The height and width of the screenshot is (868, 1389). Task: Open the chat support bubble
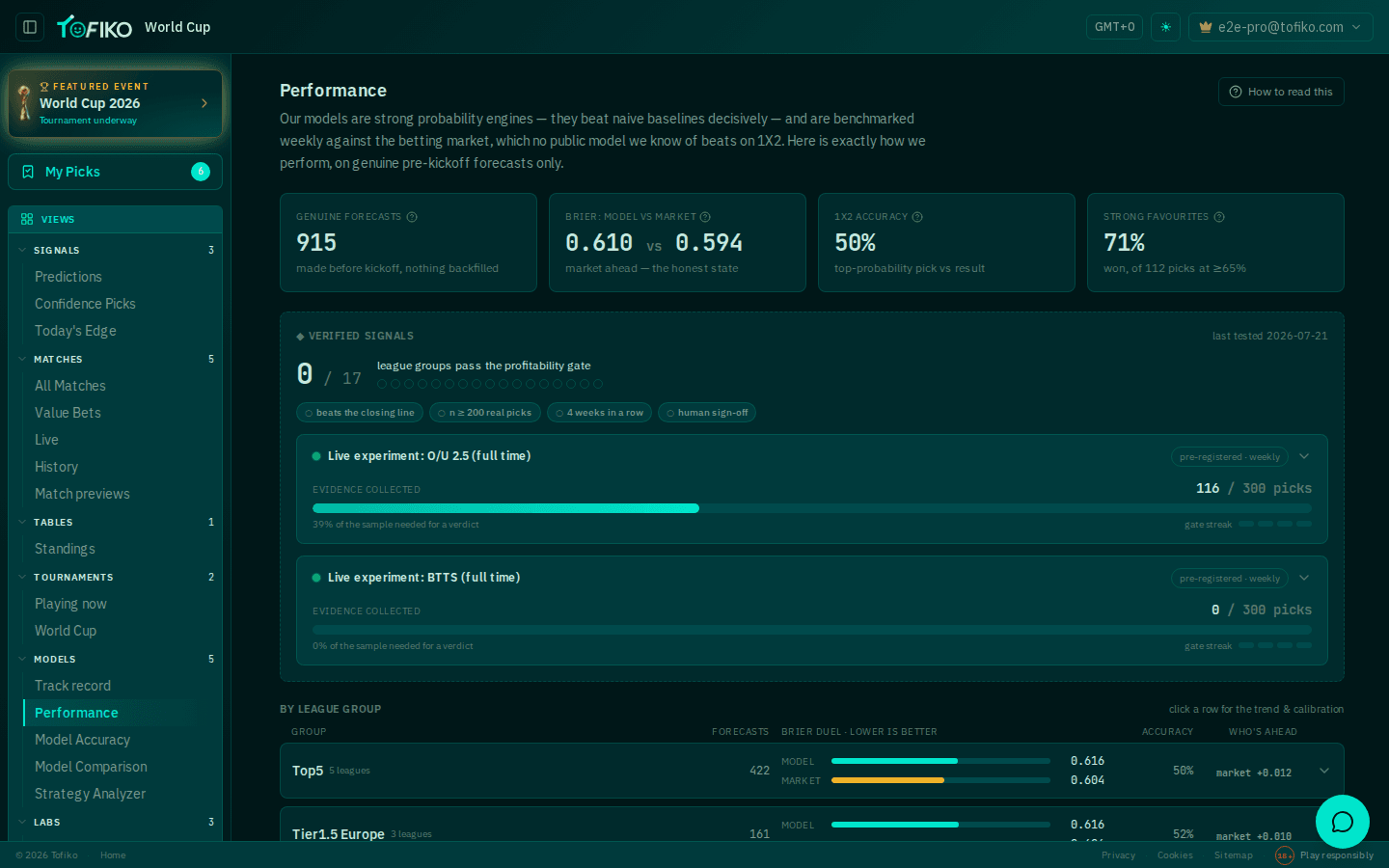[1343, 822]
